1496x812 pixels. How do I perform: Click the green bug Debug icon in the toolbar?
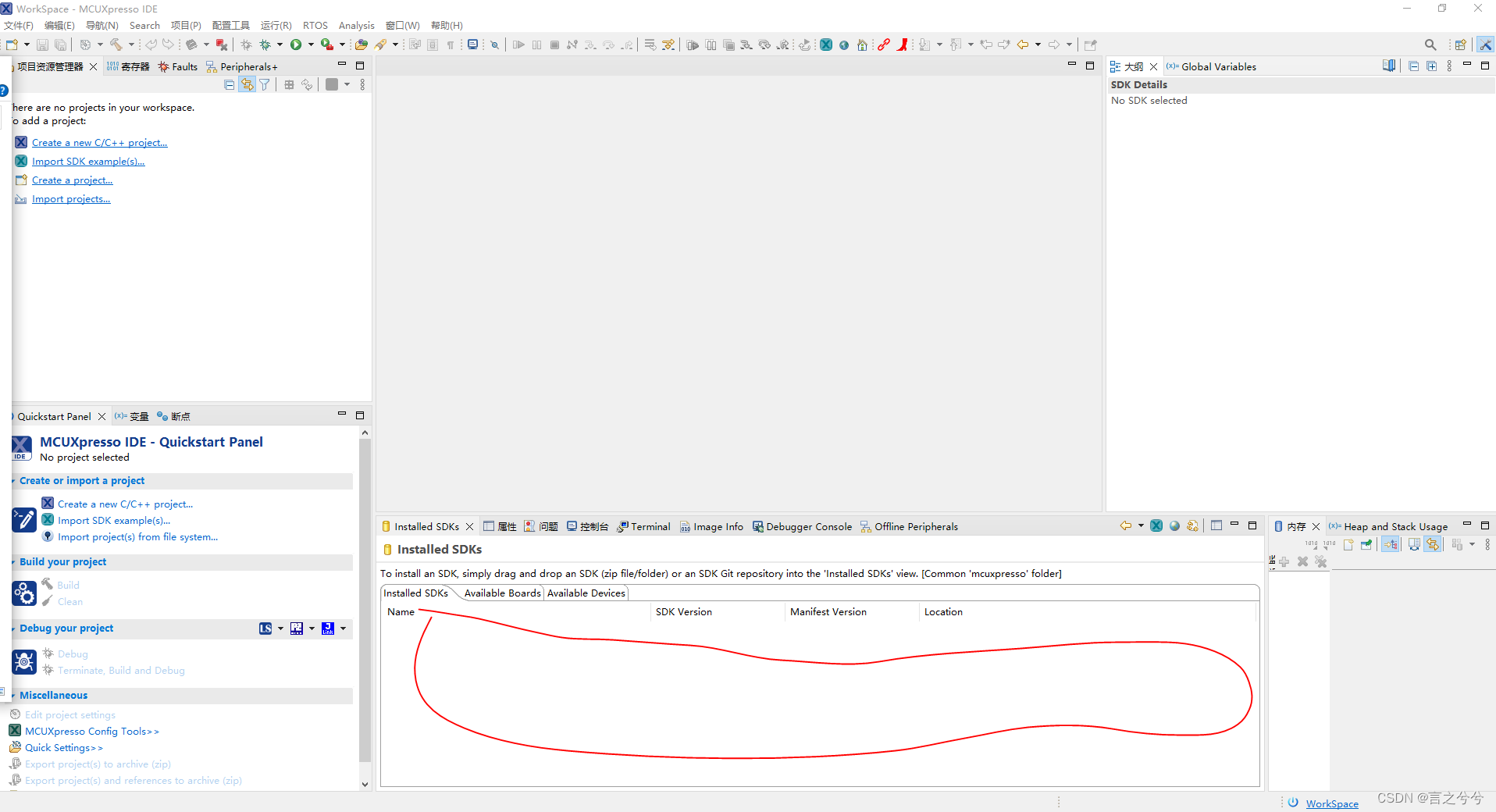coord(265,45)
